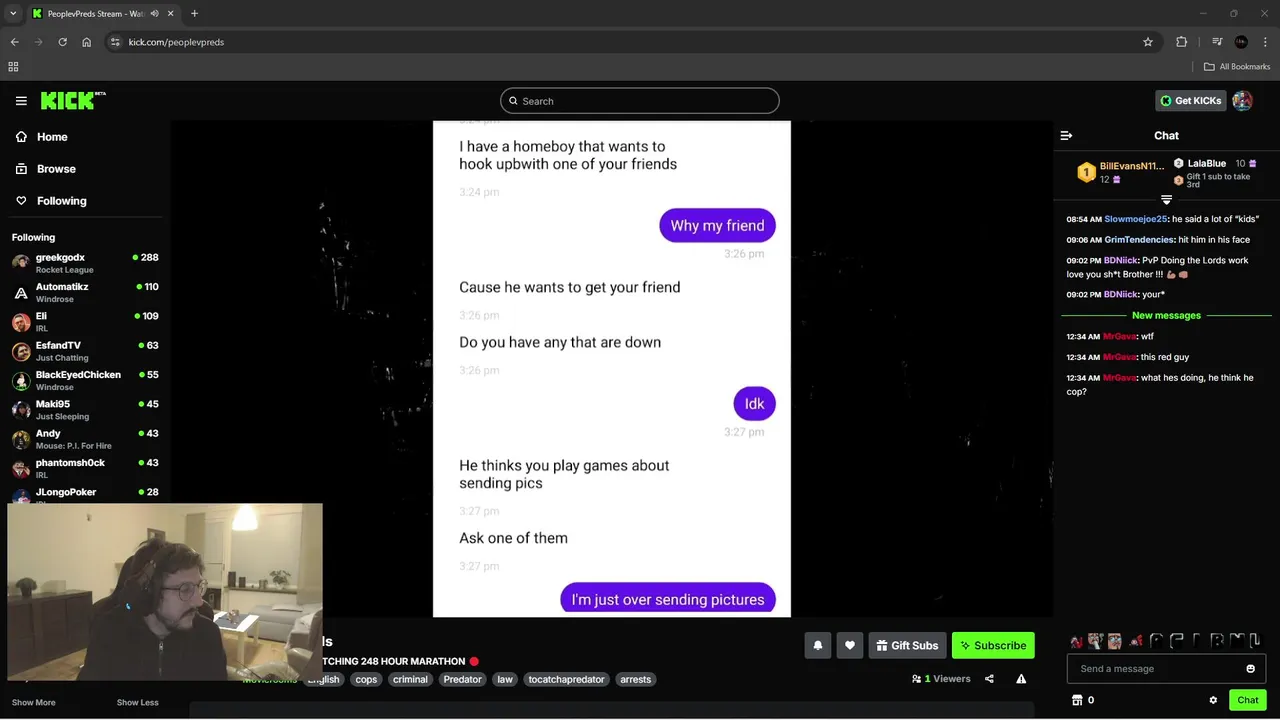Open greekgodx channel
The image size is (1280, 720).
pos(85,263)
